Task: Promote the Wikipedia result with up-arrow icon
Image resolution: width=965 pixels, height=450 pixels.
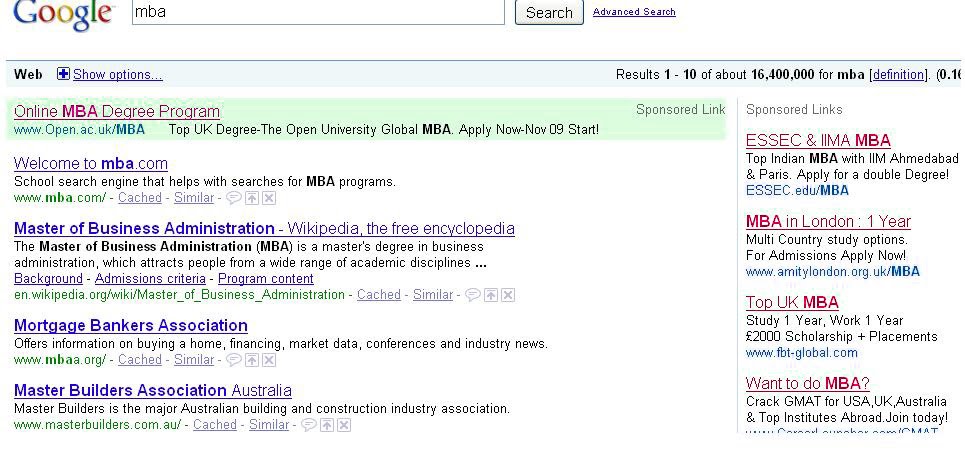Action: pyautogui.click(x=490, y=295)
